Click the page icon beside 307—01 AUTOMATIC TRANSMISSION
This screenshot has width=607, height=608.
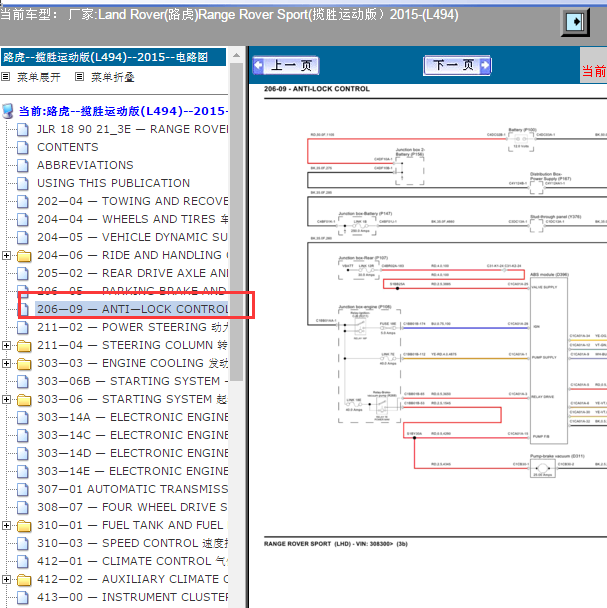tap(23, 489)
